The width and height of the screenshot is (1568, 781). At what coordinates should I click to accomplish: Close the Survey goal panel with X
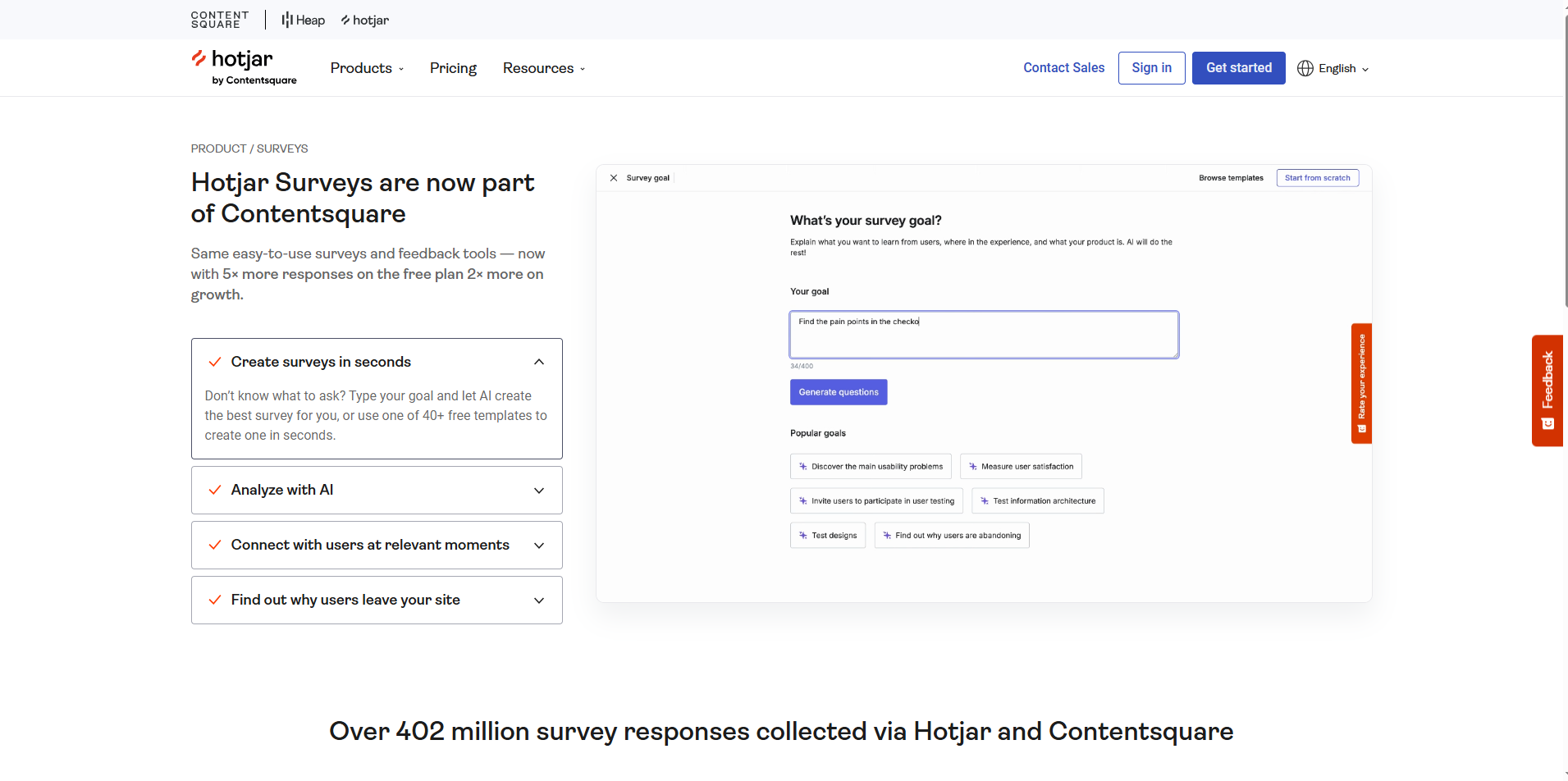point(614,178)
